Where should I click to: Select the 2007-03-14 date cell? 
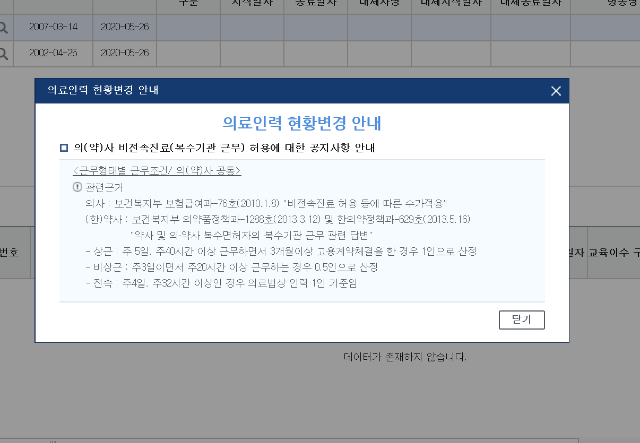pos(53,27)
